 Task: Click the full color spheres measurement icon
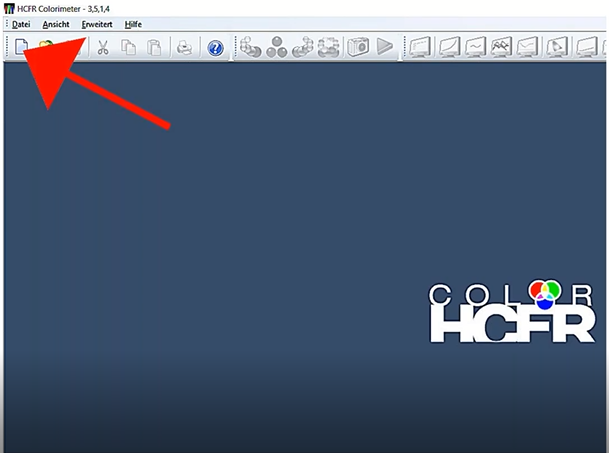329,47
